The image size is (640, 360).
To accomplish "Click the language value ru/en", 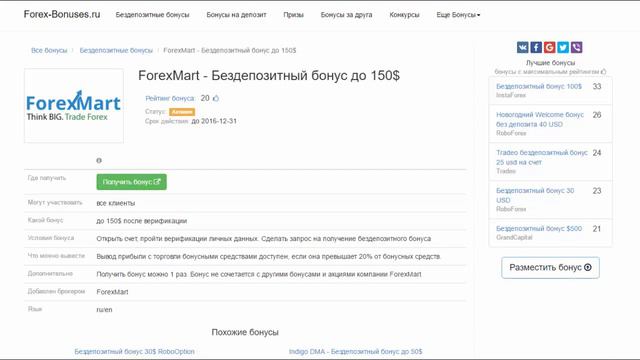I will (x=104, y=310).
